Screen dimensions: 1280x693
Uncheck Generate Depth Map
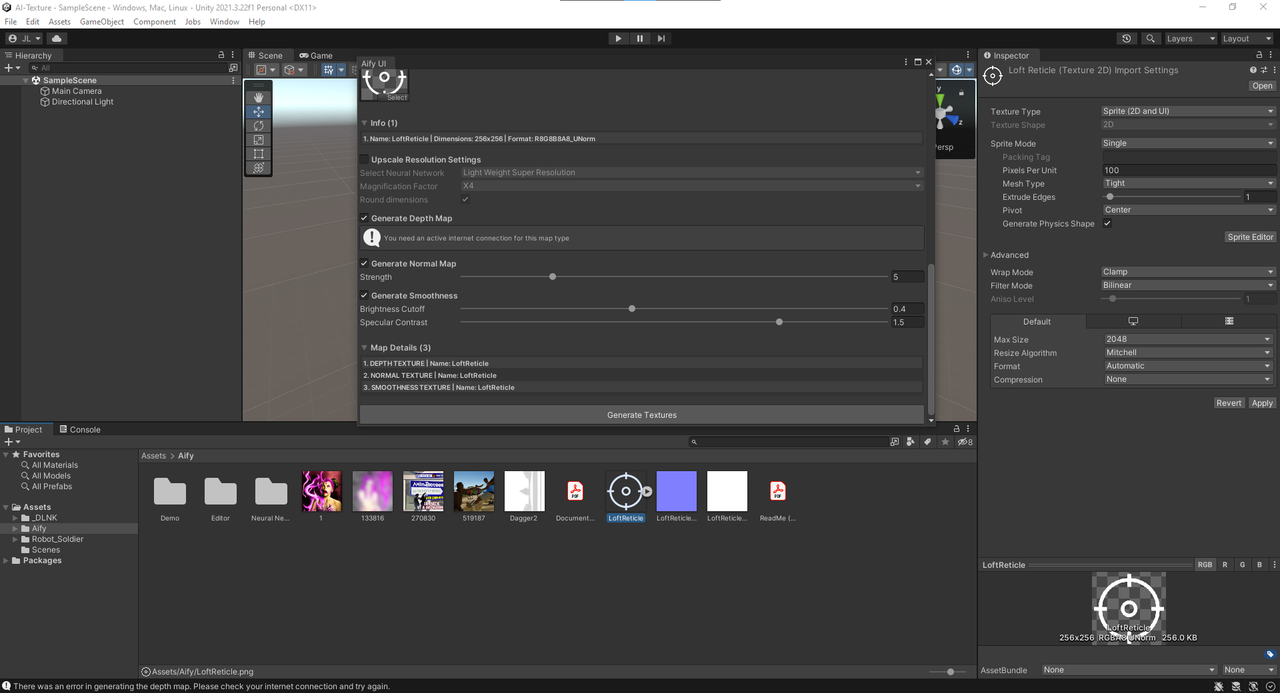click(364, 218)
